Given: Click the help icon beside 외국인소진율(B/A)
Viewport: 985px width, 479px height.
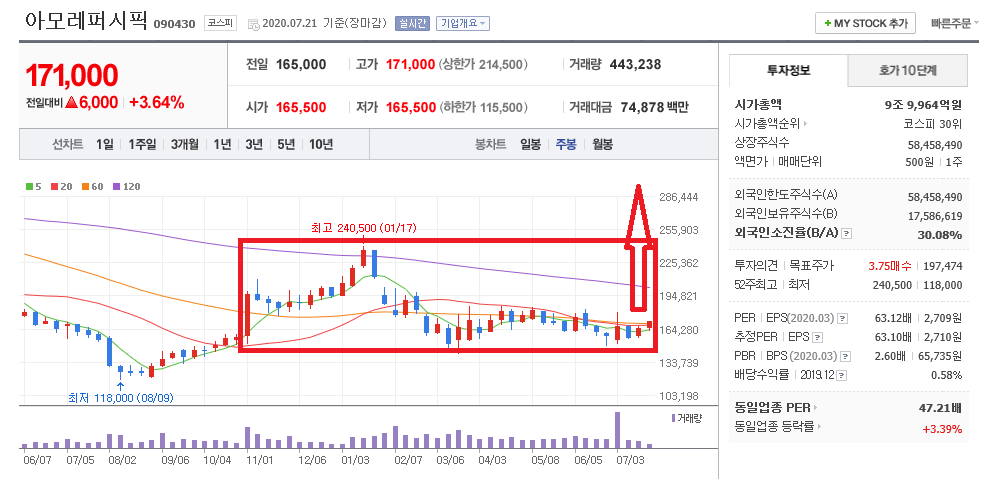Looking at the screenshot, I should (847, 233).
